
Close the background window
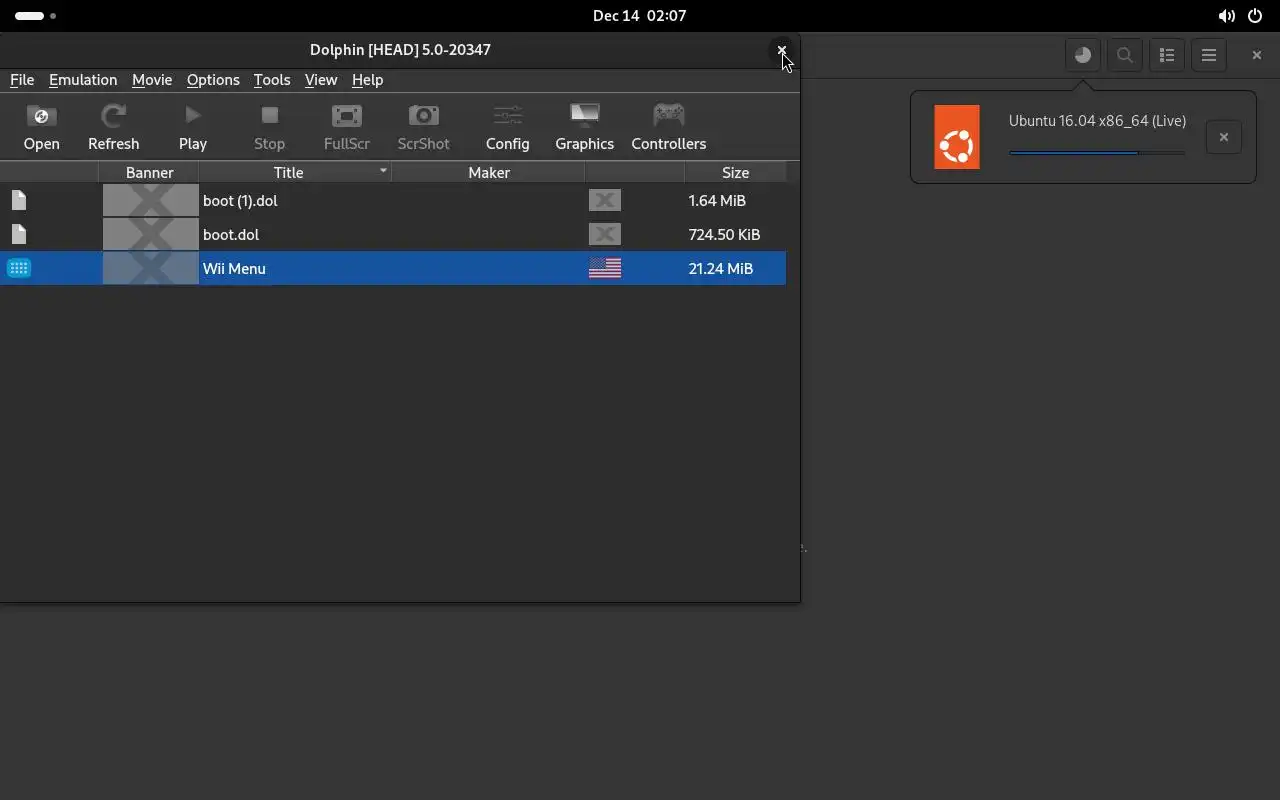click(1257, 55)
